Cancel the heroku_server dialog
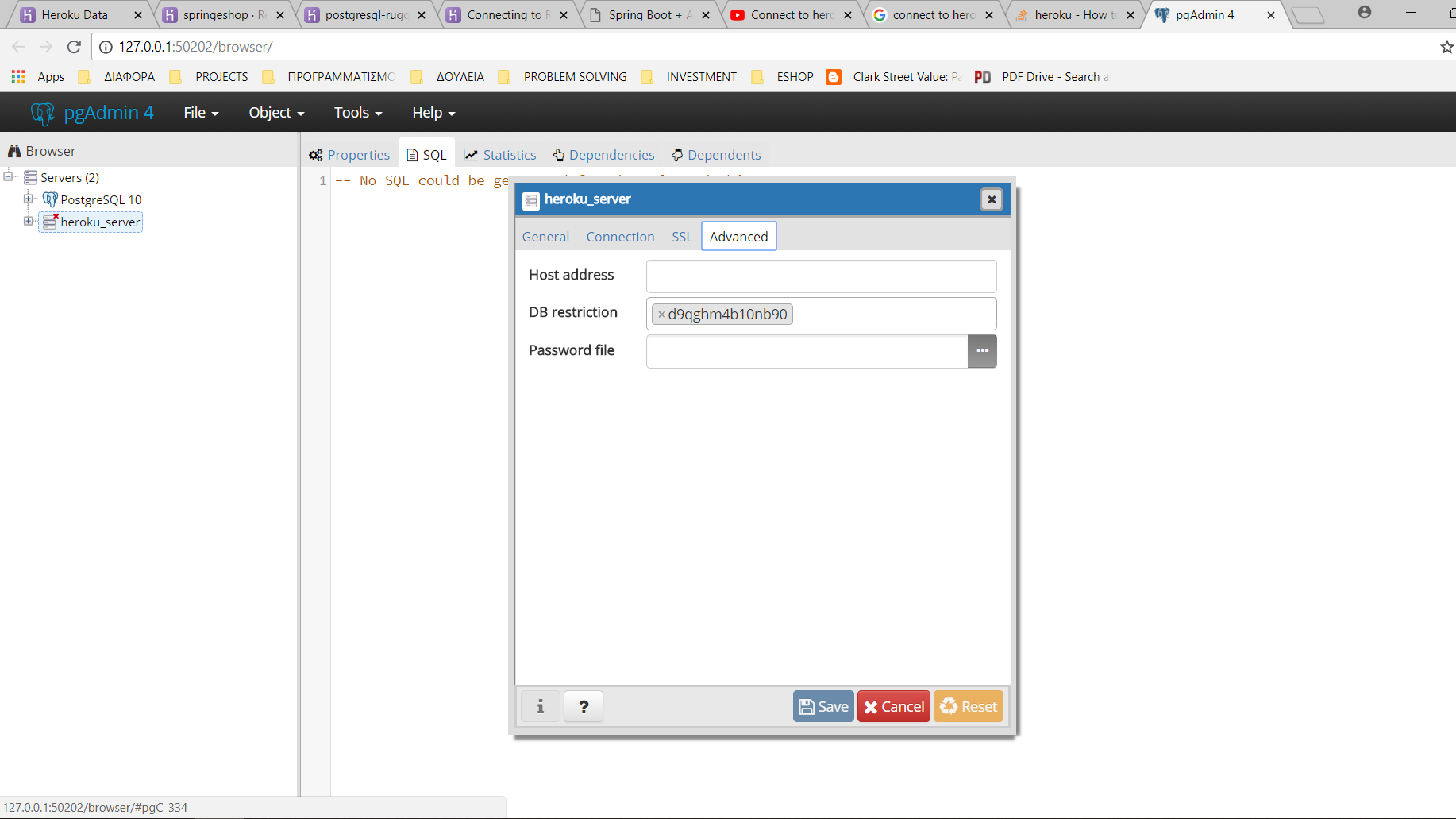The image size is (1456, 819). pos(894,706)
